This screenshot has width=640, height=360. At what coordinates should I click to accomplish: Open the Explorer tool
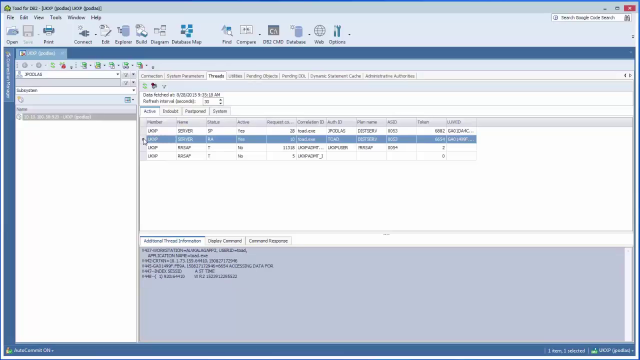123,34
